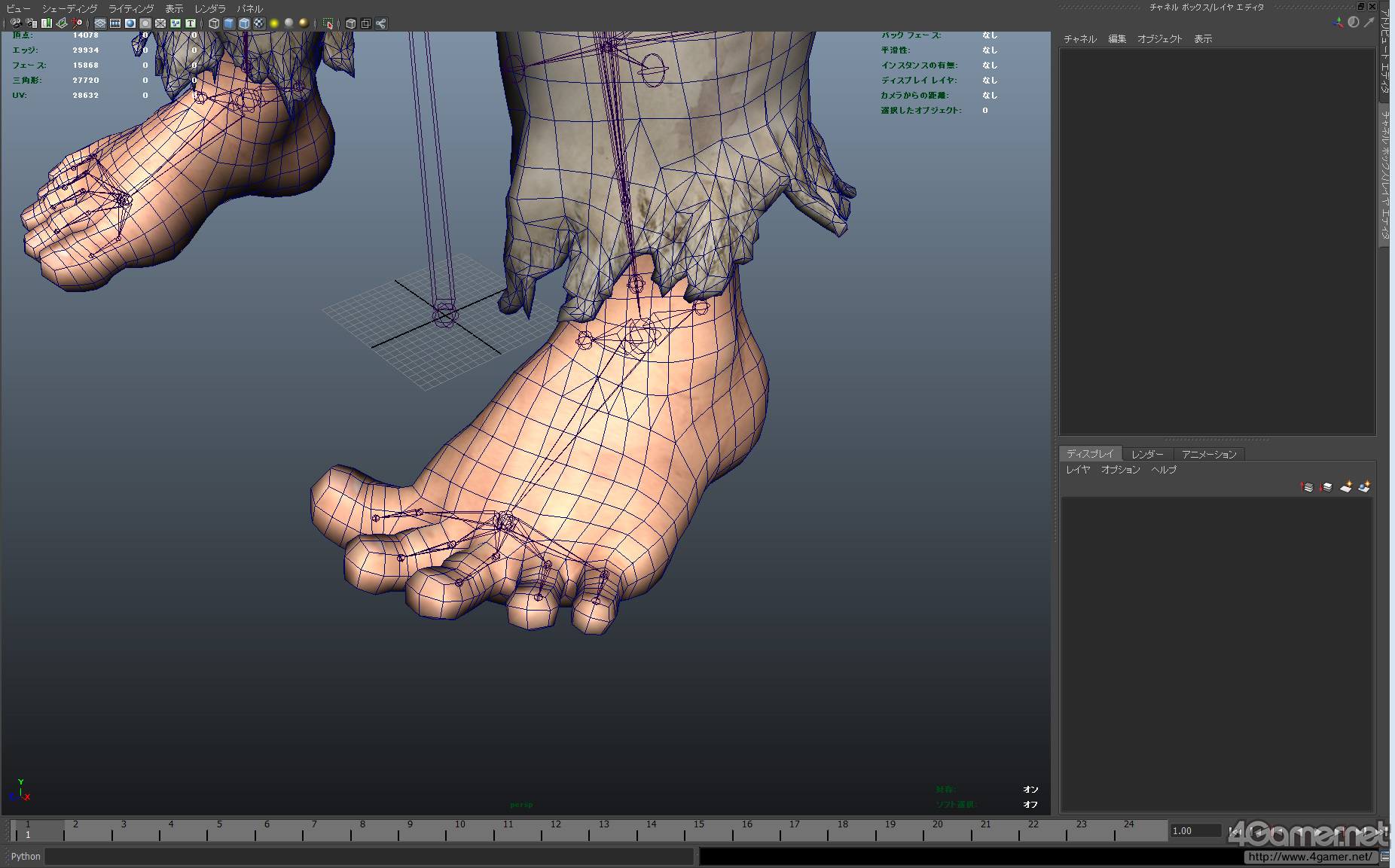Switch to the アニメーション layer tab
The image size is (1395, 868).
pos(1208,454)
